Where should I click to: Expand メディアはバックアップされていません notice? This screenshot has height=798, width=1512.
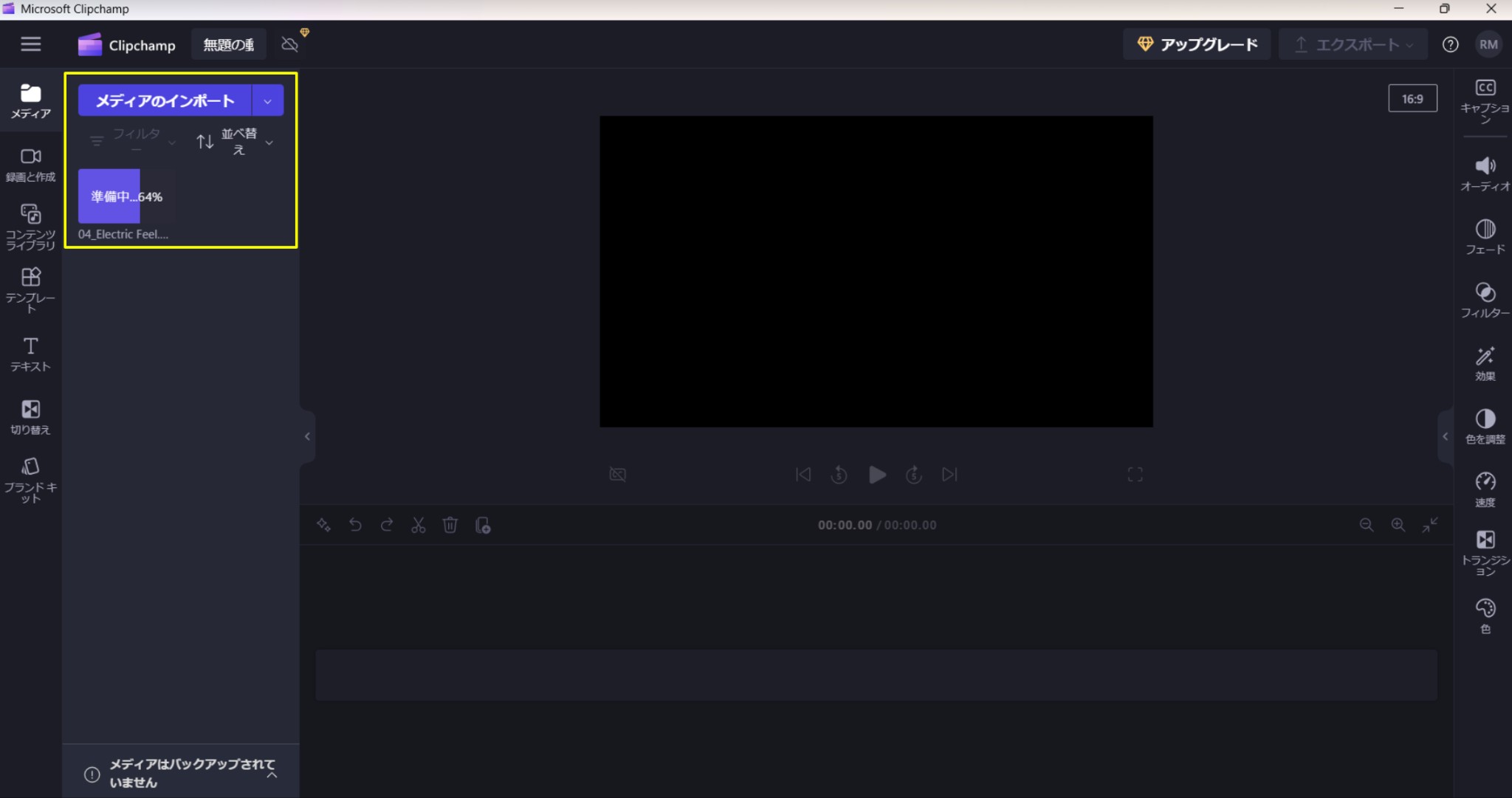click(272, 774)
